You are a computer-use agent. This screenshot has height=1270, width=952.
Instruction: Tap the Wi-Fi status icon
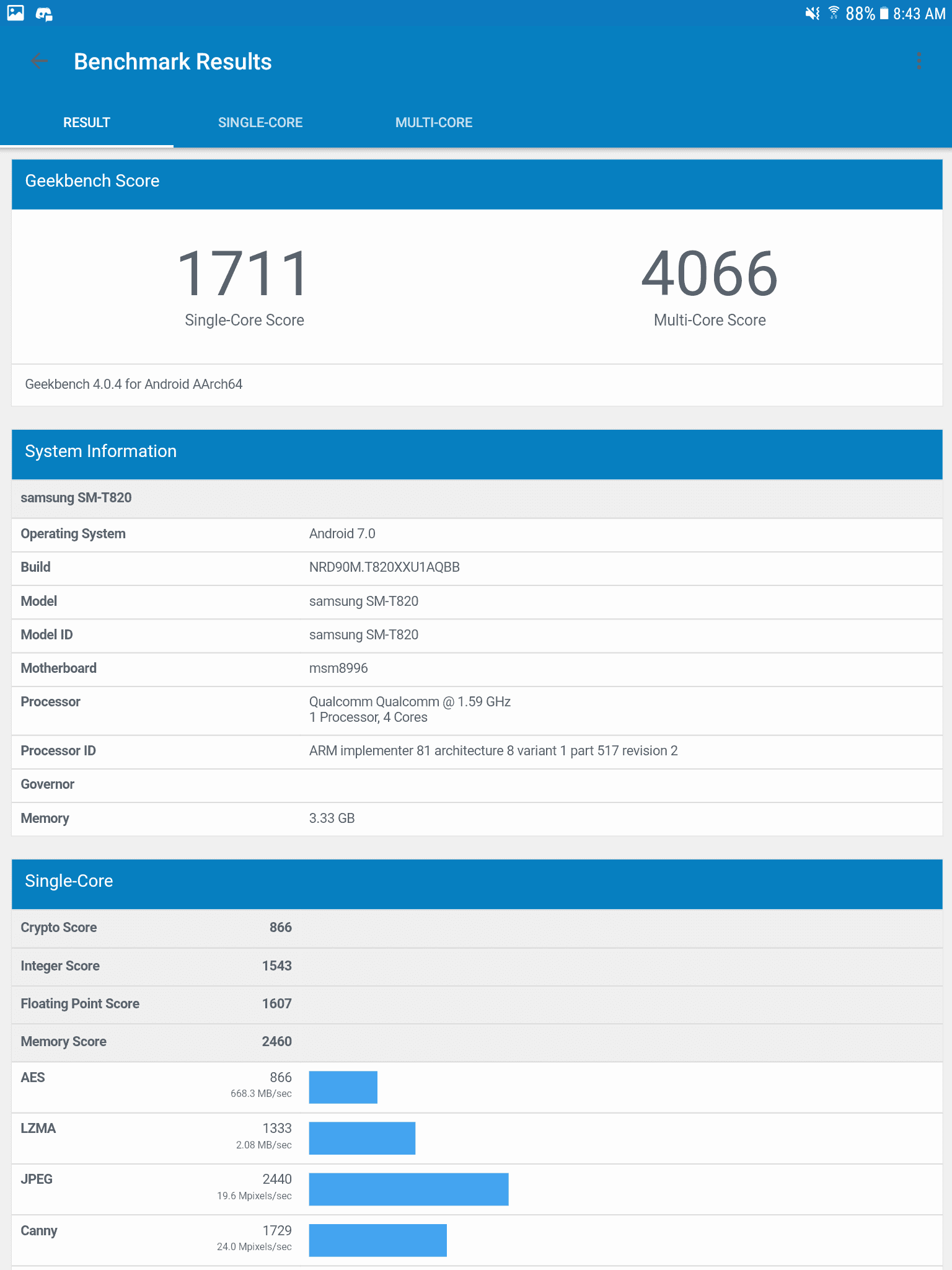pyautogui.click(x=834, y=13)
